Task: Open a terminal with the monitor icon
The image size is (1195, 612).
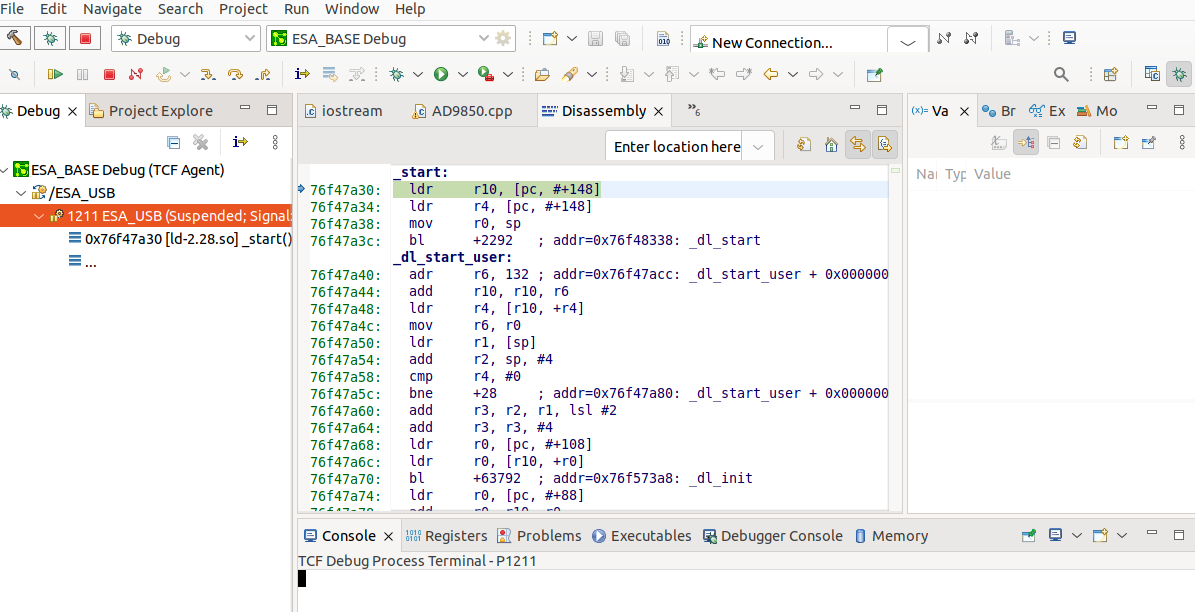Action: [x=1069, y=38]
